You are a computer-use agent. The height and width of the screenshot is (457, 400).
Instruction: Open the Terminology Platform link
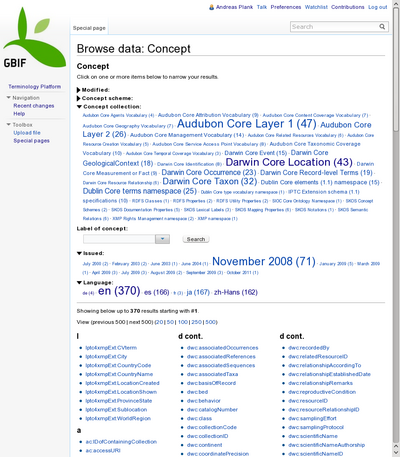35,87
